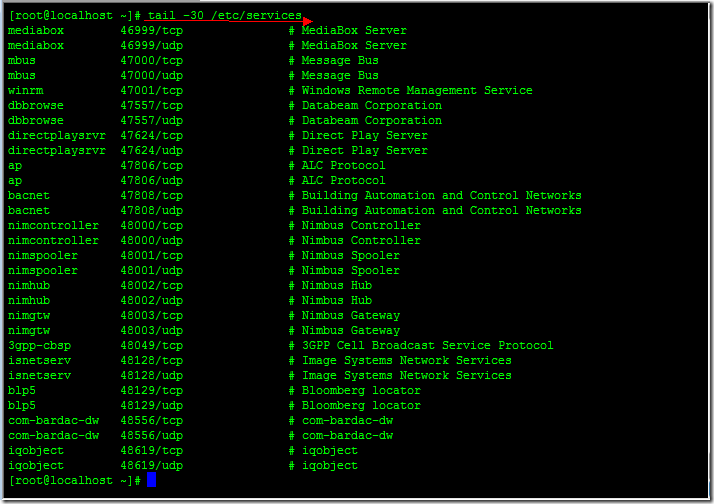This screenshot has height=504, width=714.
Task: Select port 48619/udp
Action: 152,466
